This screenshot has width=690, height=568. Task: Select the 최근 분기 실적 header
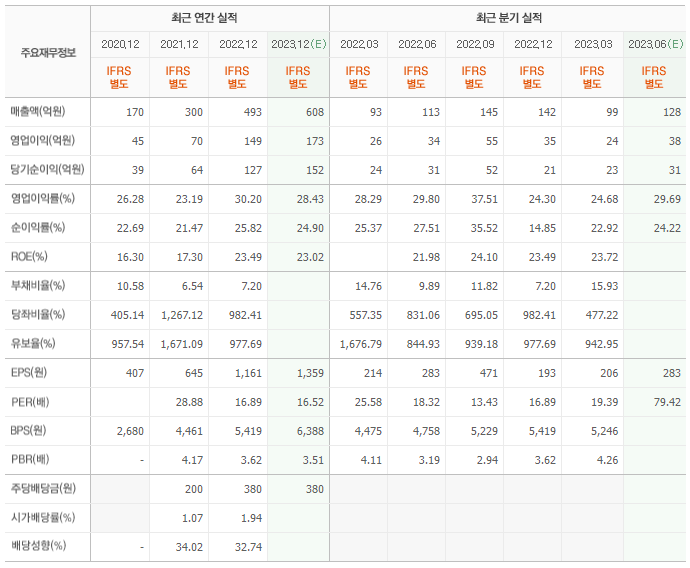[x=509, y=18]
